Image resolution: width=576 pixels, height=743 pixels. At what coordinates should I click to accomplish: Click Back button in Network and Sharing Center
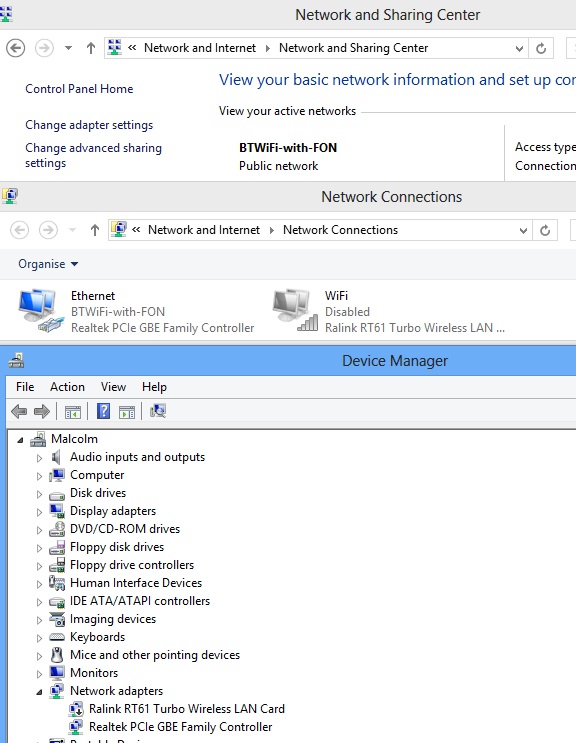[x=16, y=48]
